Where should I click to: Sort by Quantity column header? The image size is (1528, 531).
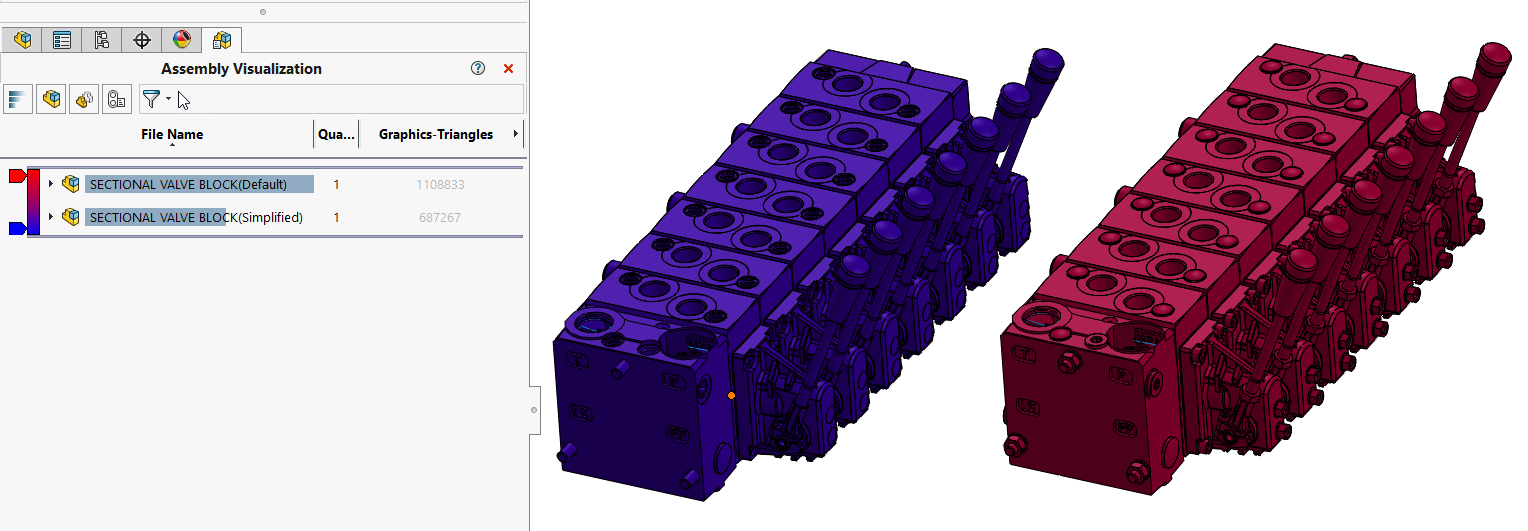(336, 134)
